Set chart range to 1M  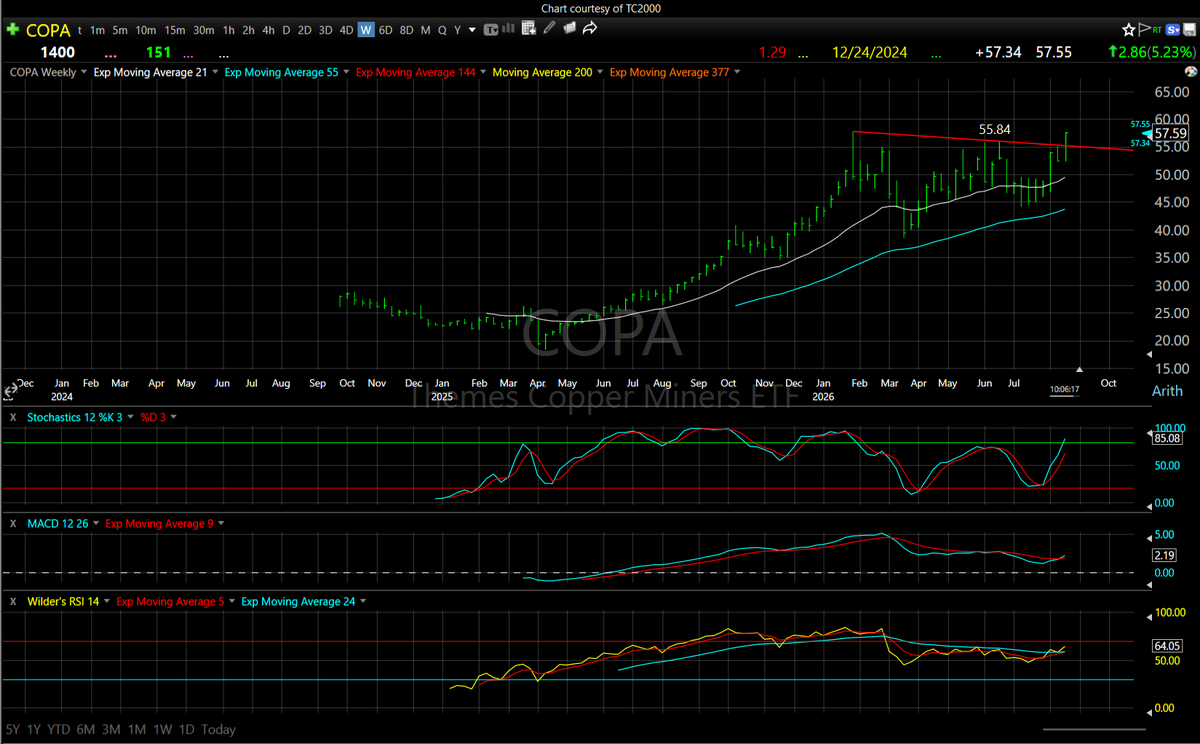[138, 729]
